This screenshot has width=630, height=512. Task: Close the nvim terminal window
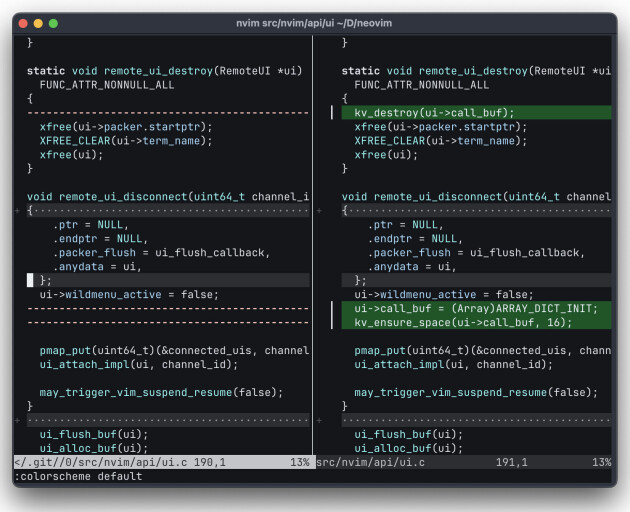23,24
